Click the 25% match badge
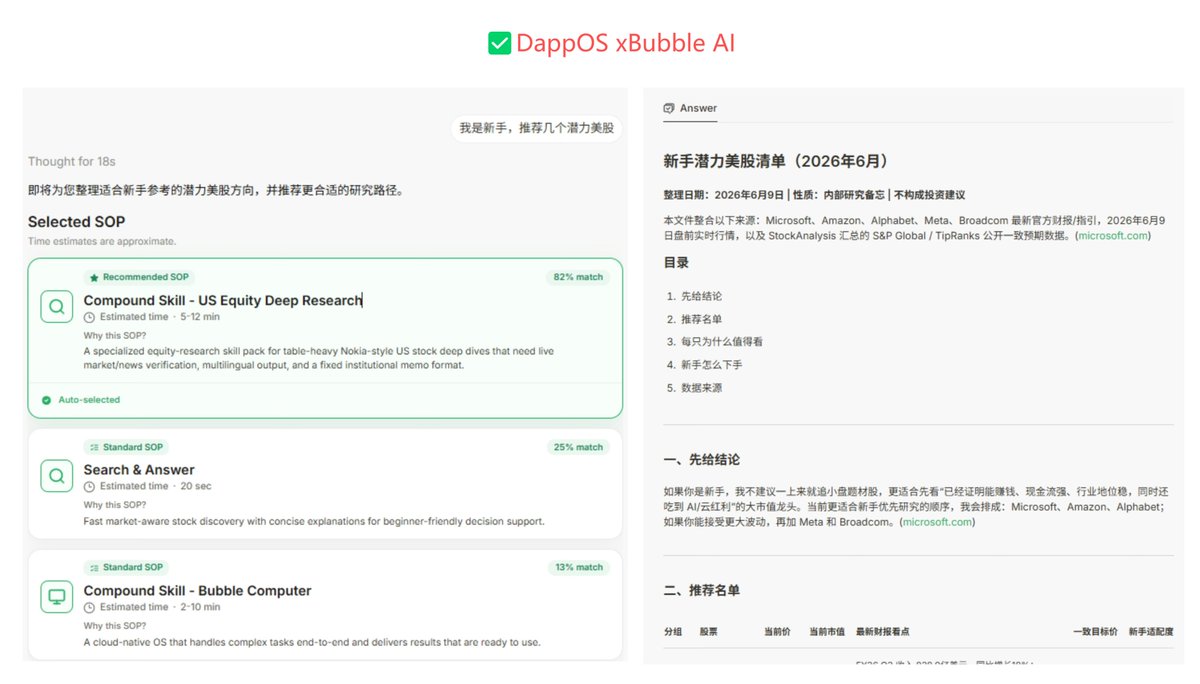 coord(578,447)
